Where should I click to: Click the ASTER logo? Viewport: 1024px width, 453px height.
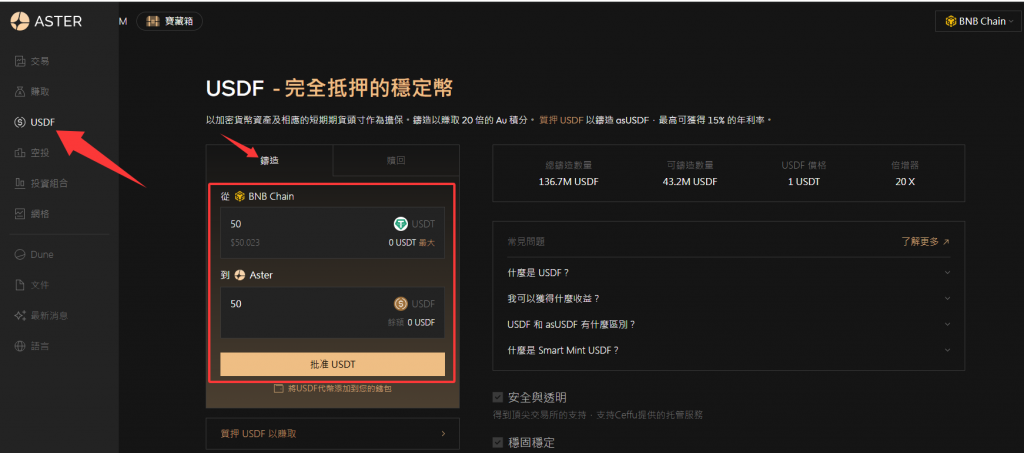(46, 21)
